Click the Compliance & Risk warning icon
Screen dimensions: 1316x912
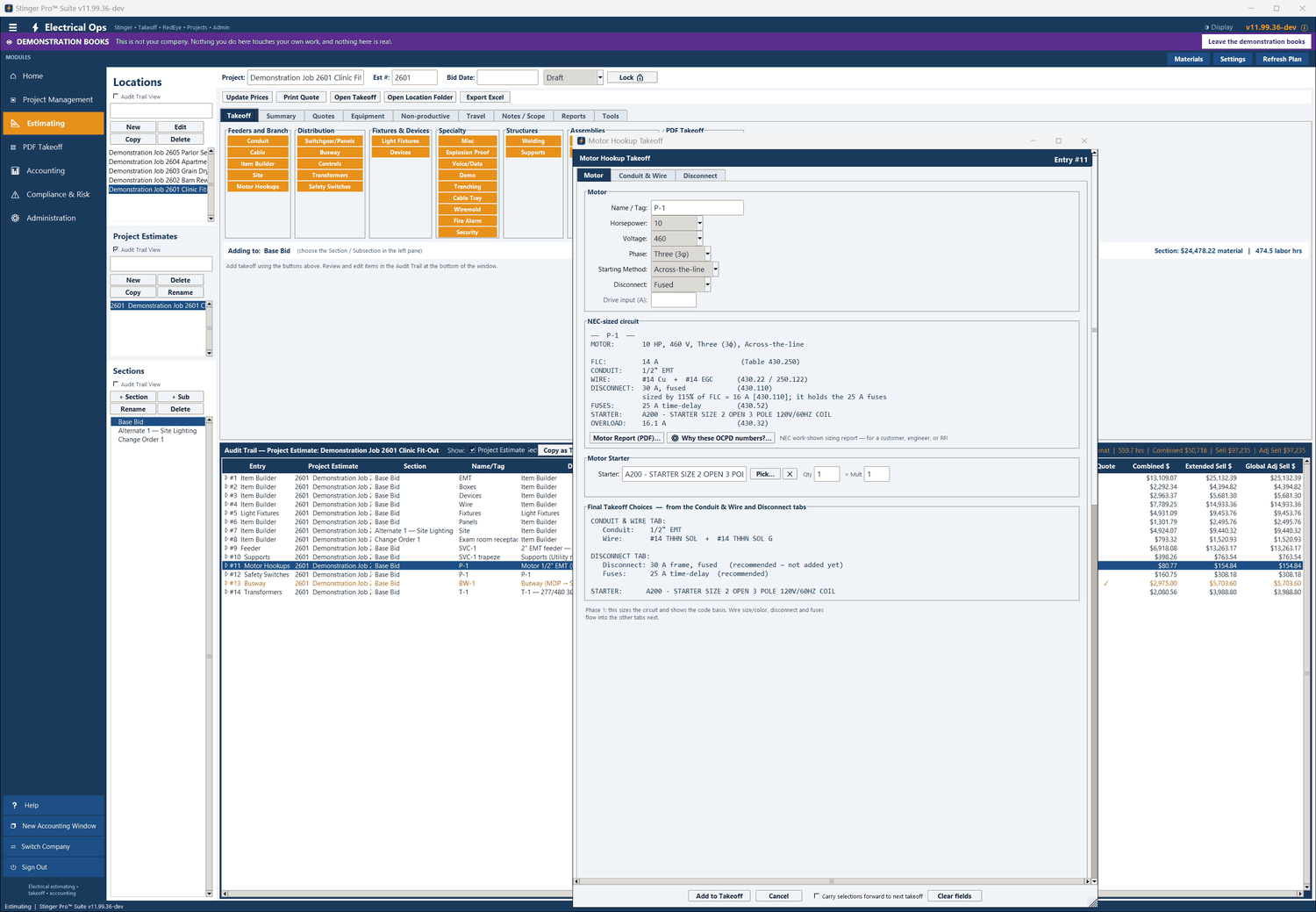15,195
